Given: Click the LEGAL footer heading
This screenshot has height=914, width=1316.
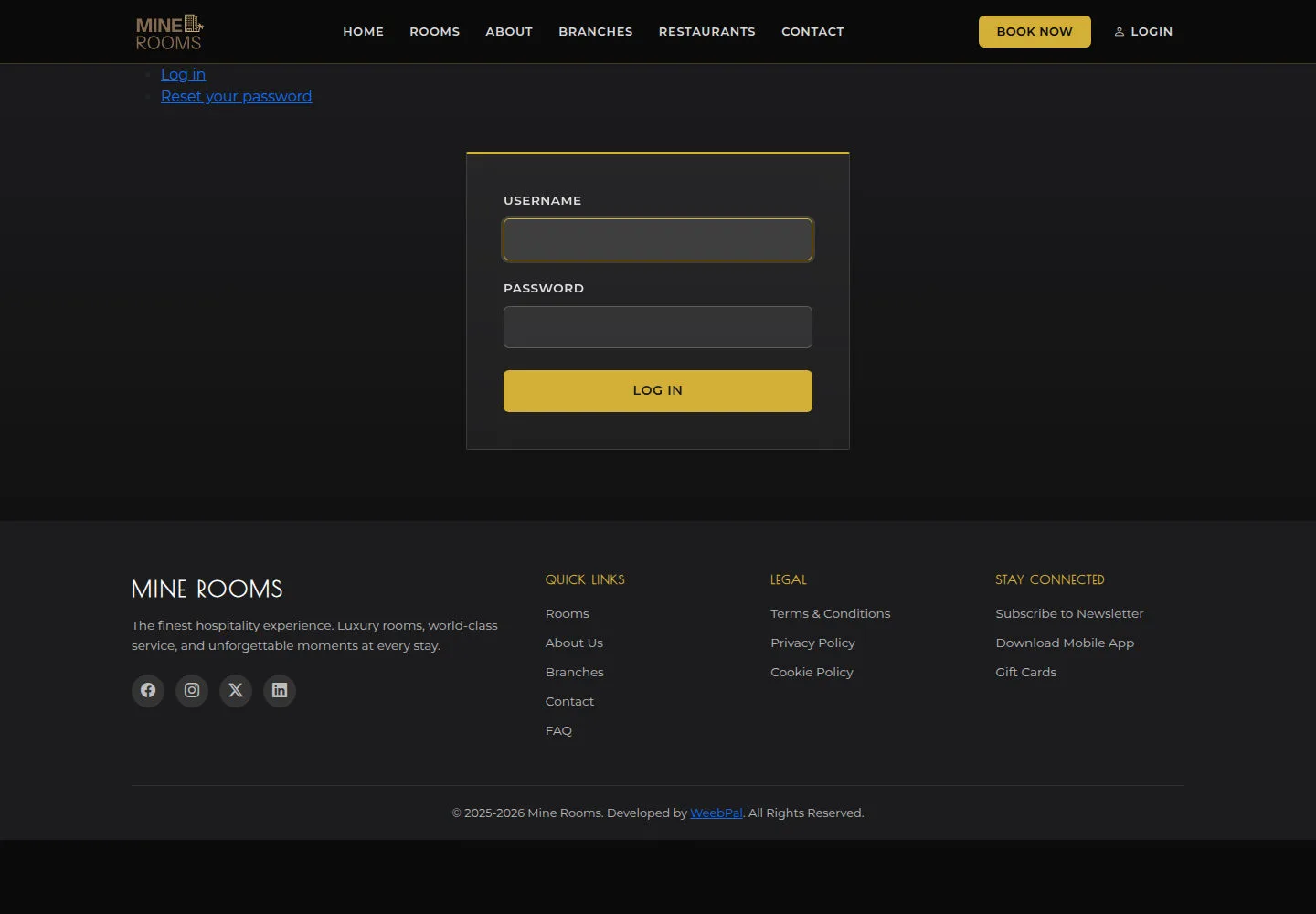Looking at the screenshot, I should tap(789, 579).
